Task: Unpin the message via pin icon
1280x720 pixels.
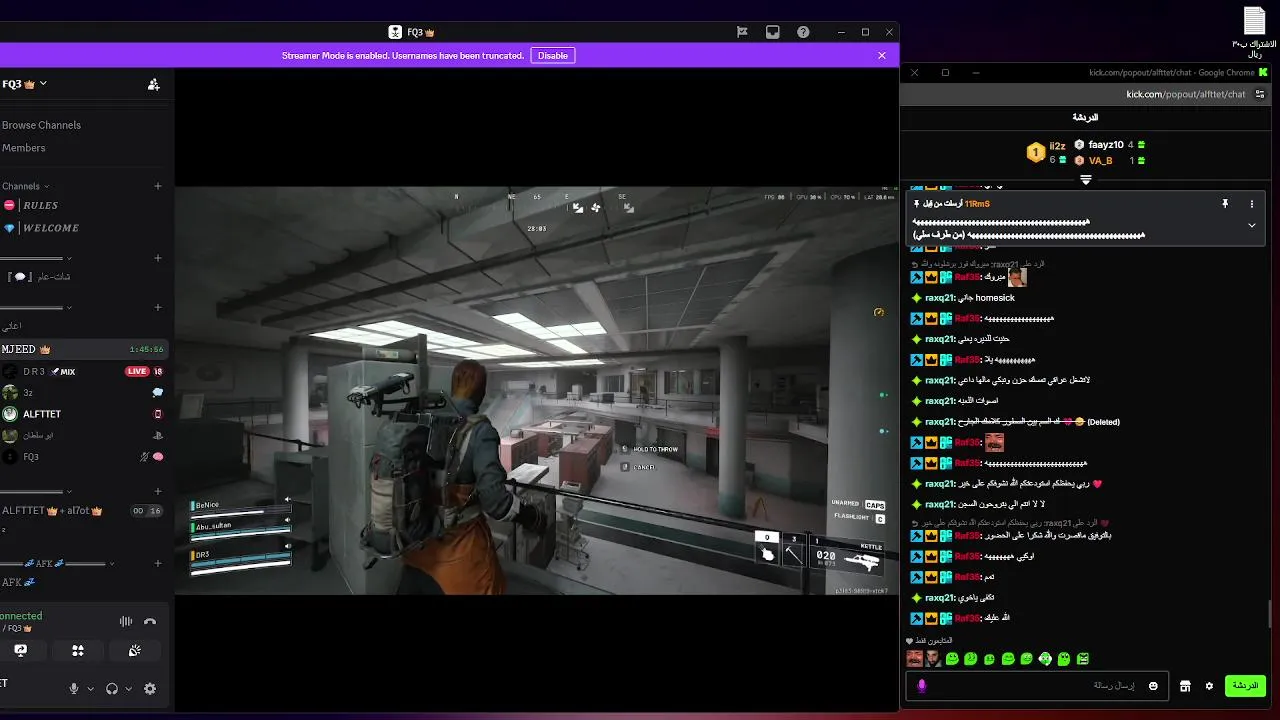Action: coord(1225,204)
